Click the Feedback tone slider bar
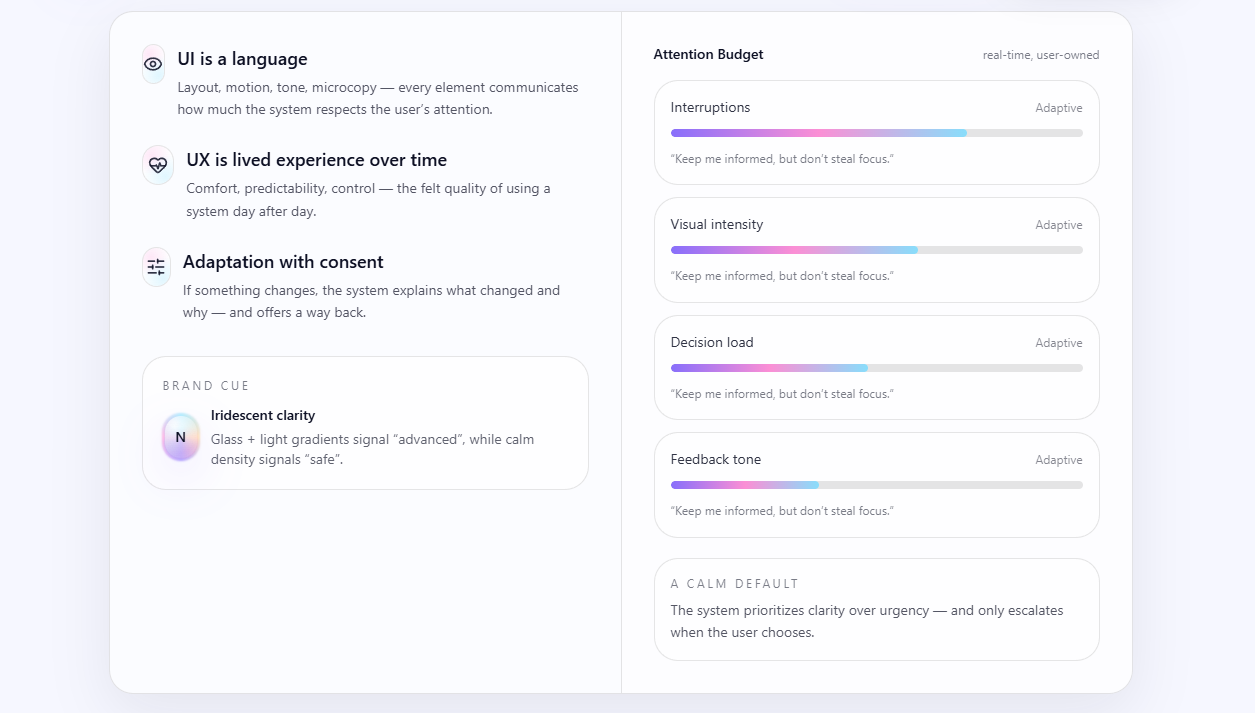Screen dimensions: 1255x713 876,485
